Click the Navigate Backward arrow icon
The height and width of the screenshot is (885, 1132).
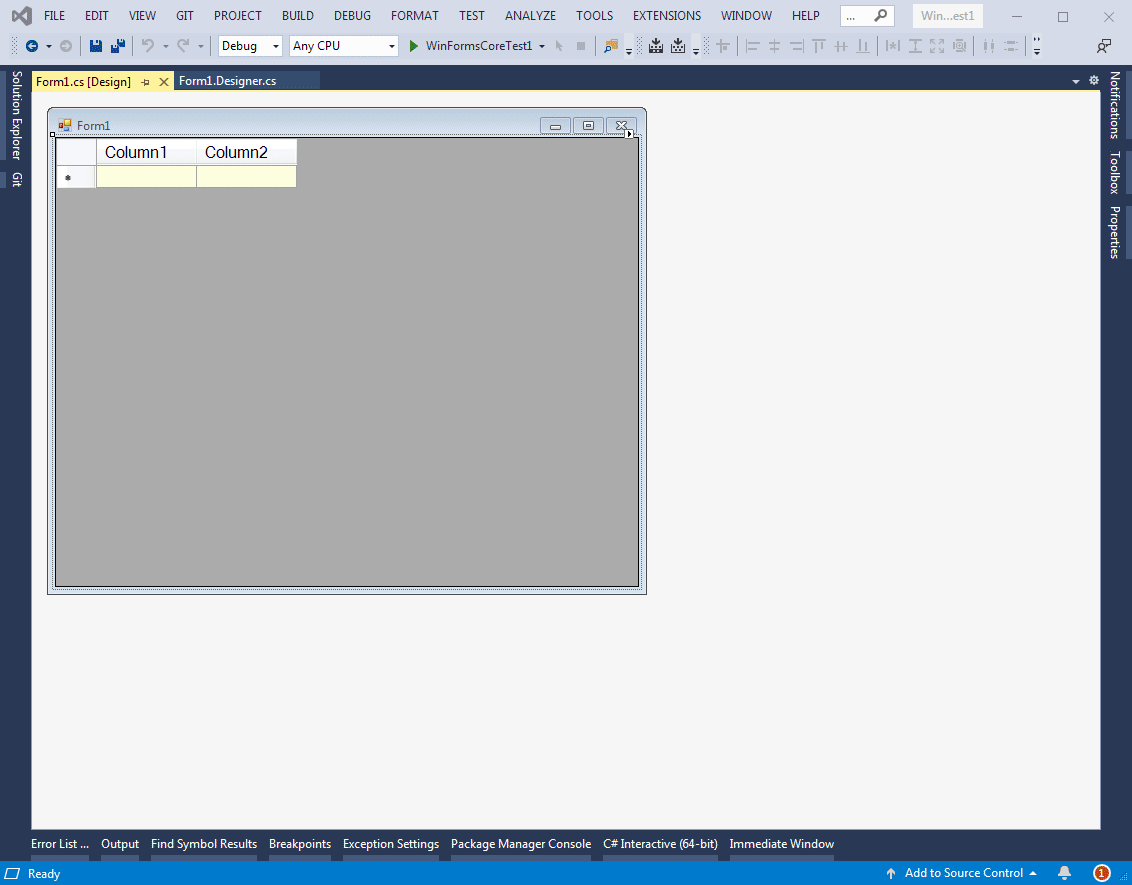point(31,45)
